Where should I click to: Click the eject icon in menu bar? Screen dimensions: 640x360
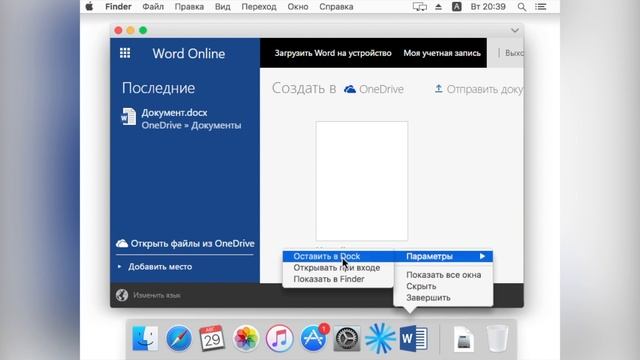tap(438, 7)
